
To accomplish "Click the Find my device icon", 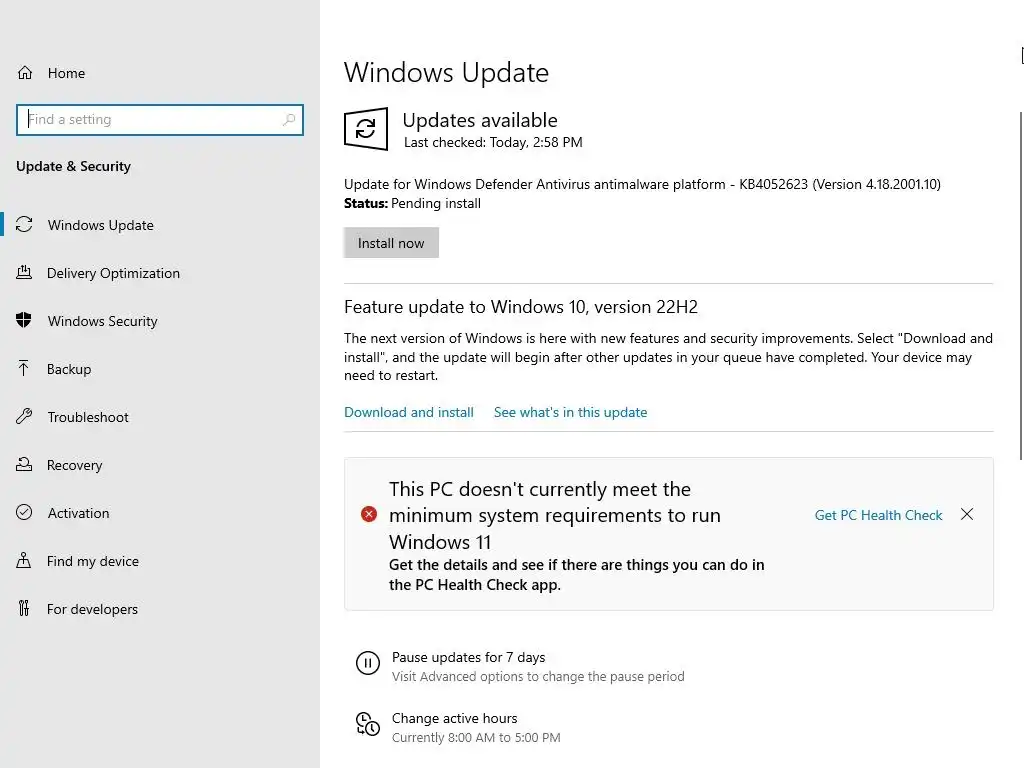I will click(x=25, y=561).
